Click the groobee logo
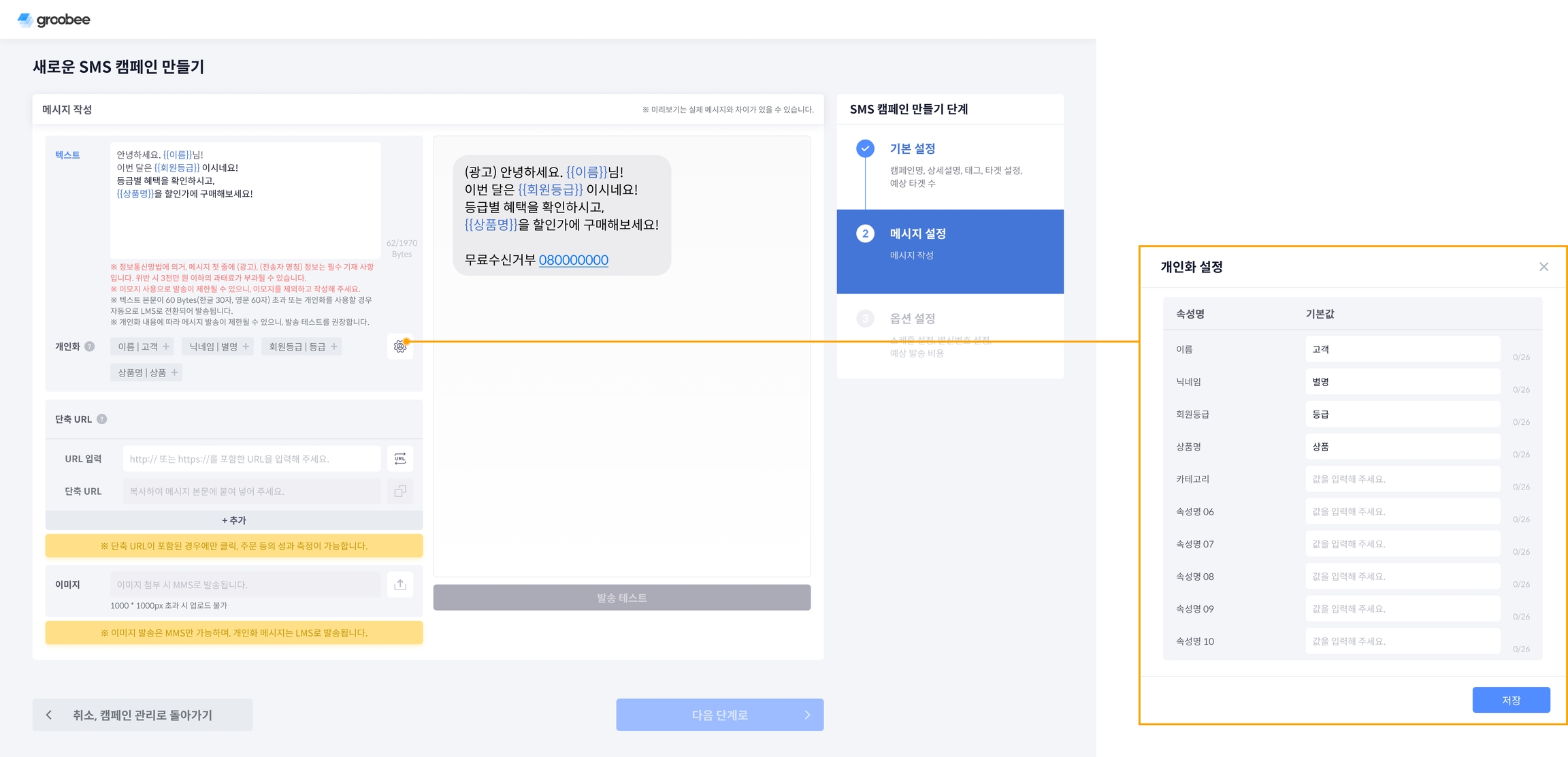1568x757 pixels. pyautogui.click(x=54, y=20)
